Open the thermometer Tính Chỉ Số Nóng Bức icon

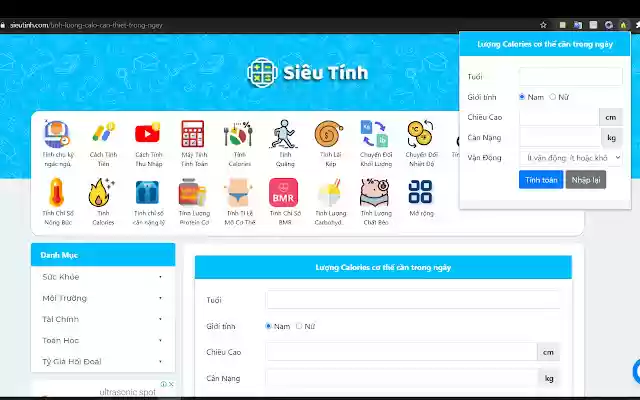coord(57,192)
